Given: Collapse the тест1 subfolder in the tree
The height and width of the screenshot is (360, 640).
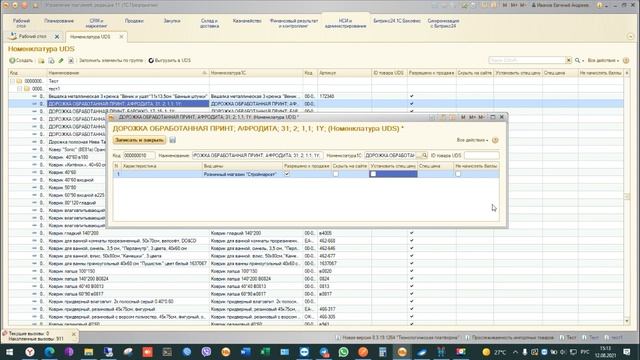Looking at the screenshot, I should click(x=19, y=89).
